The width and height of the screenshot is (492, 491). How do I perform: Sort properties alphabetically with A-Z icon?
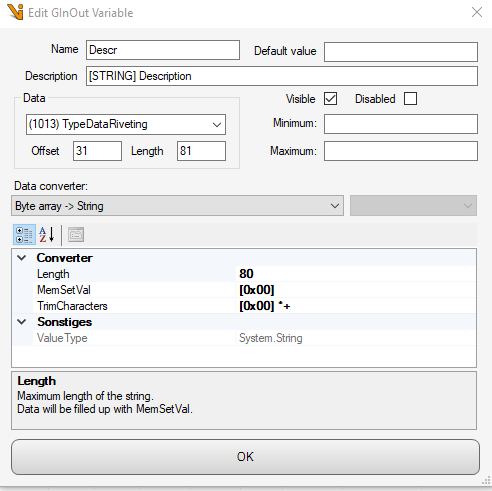tap(47, 235)
